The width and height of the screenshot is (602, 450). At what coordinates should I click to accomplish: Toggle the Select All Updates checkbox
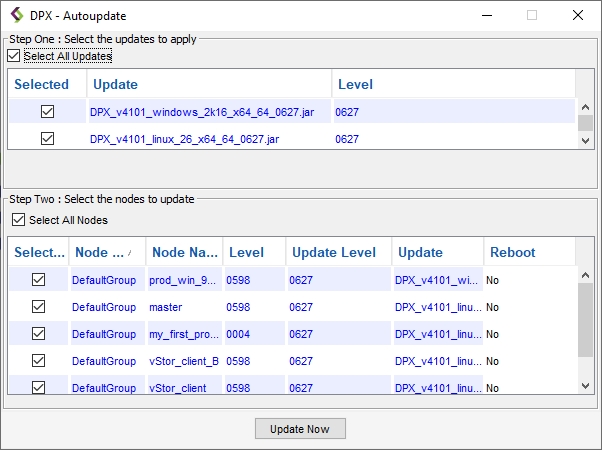coord(13,56)
